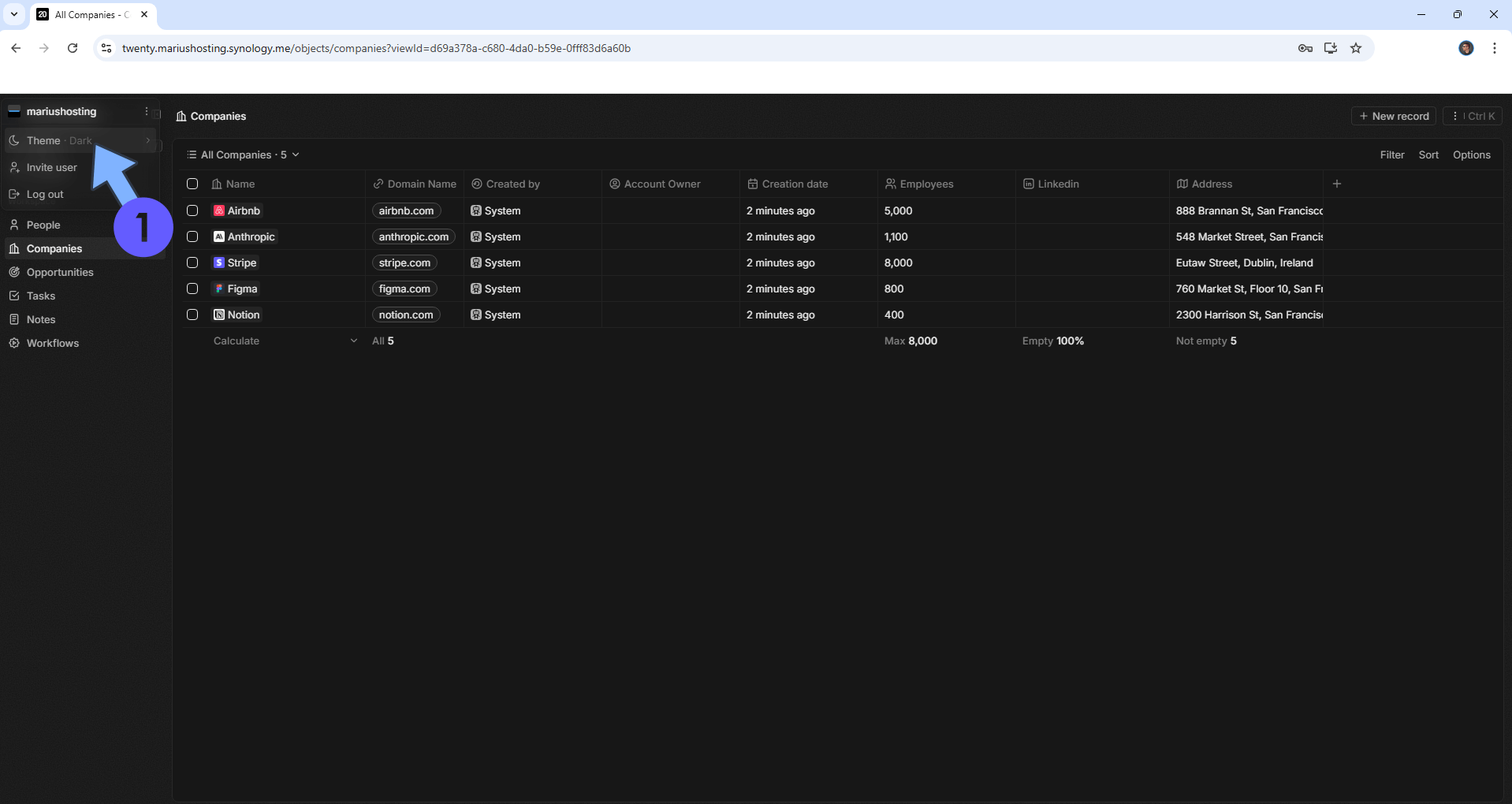The image size is (1512, 804).
Task: Click the Airbnb company logo icon
Action: click(219, 210)
